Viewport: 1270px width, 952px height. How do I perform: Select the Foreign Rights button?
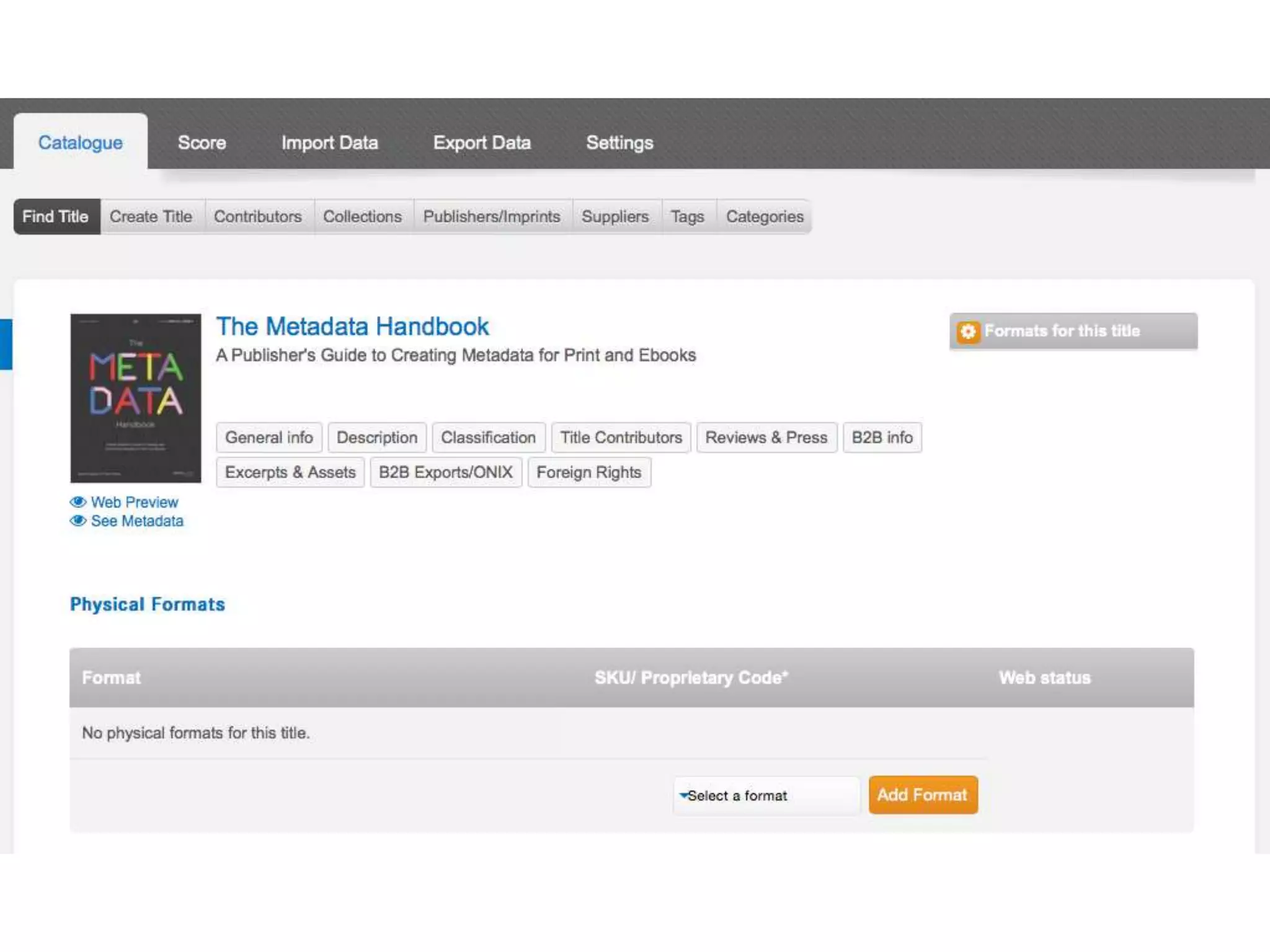point(588,472)
